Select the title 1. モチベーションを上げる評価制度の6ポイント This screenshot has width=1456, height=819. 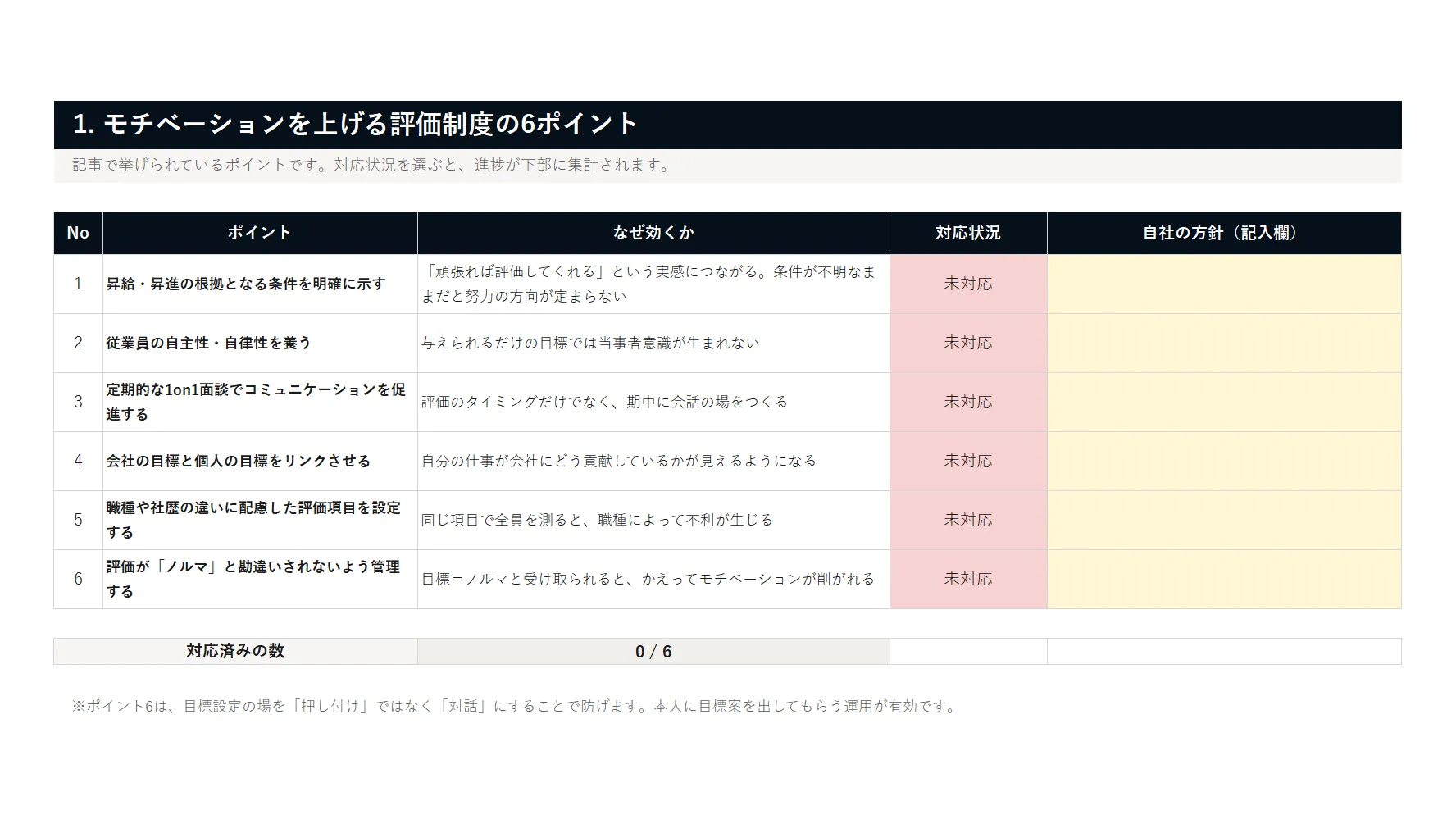pos(355,124)
